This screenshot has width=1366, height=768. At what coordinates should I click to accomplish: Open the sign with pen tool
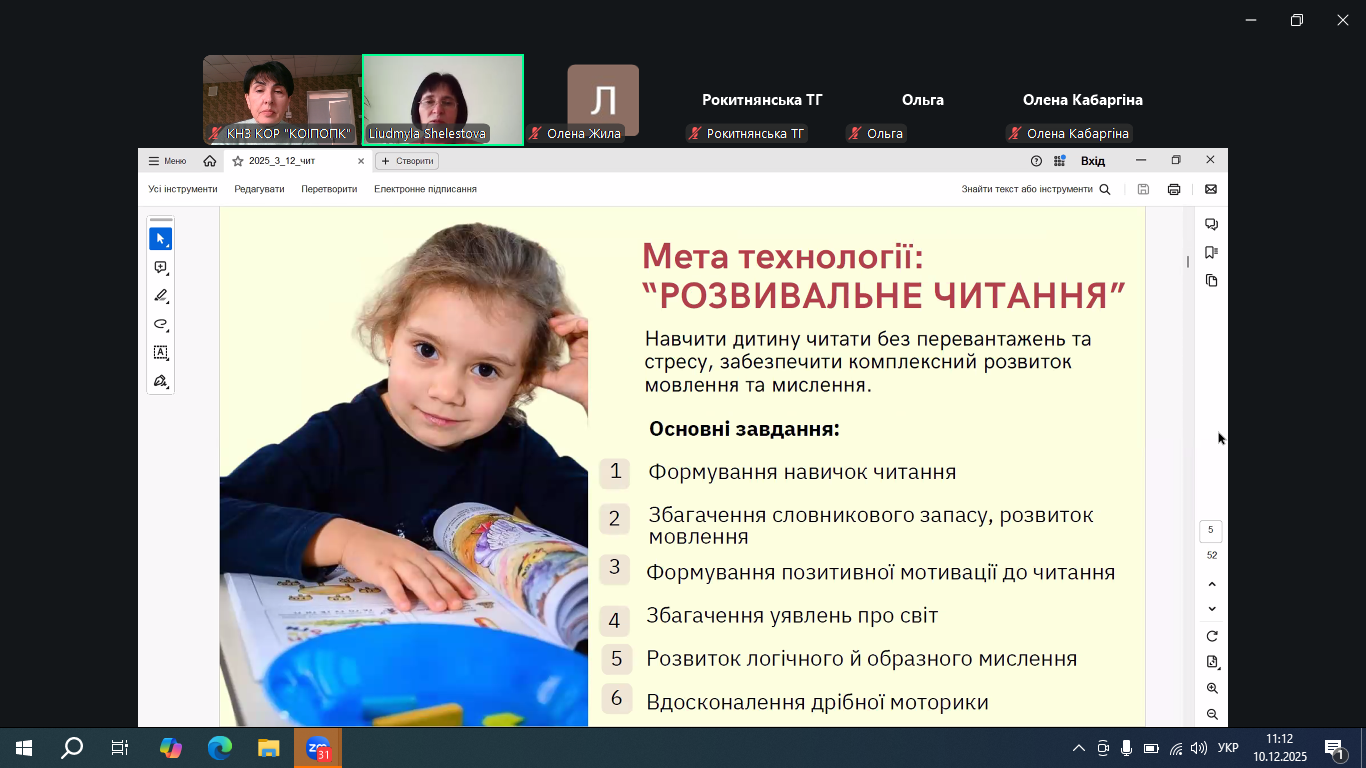[160, 381]
